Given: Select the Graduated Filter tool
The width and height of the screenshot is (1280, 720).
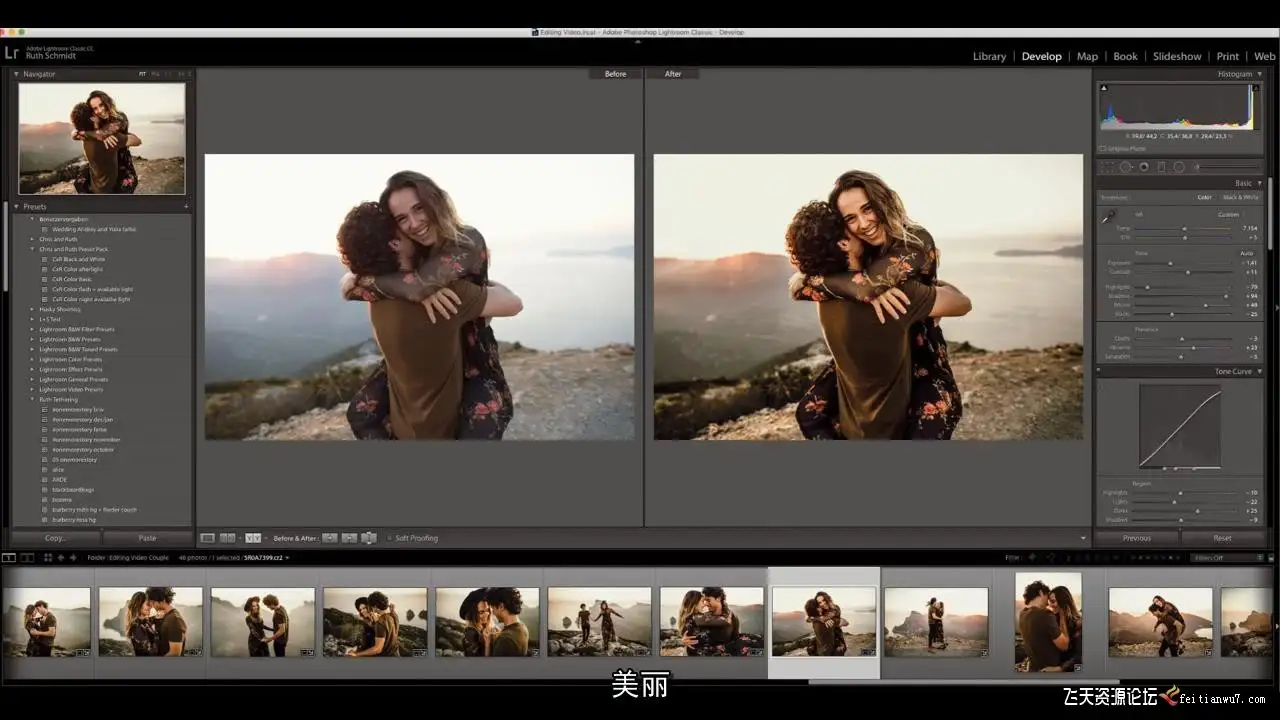Looking at the screenshot, I should point(1161,167).
